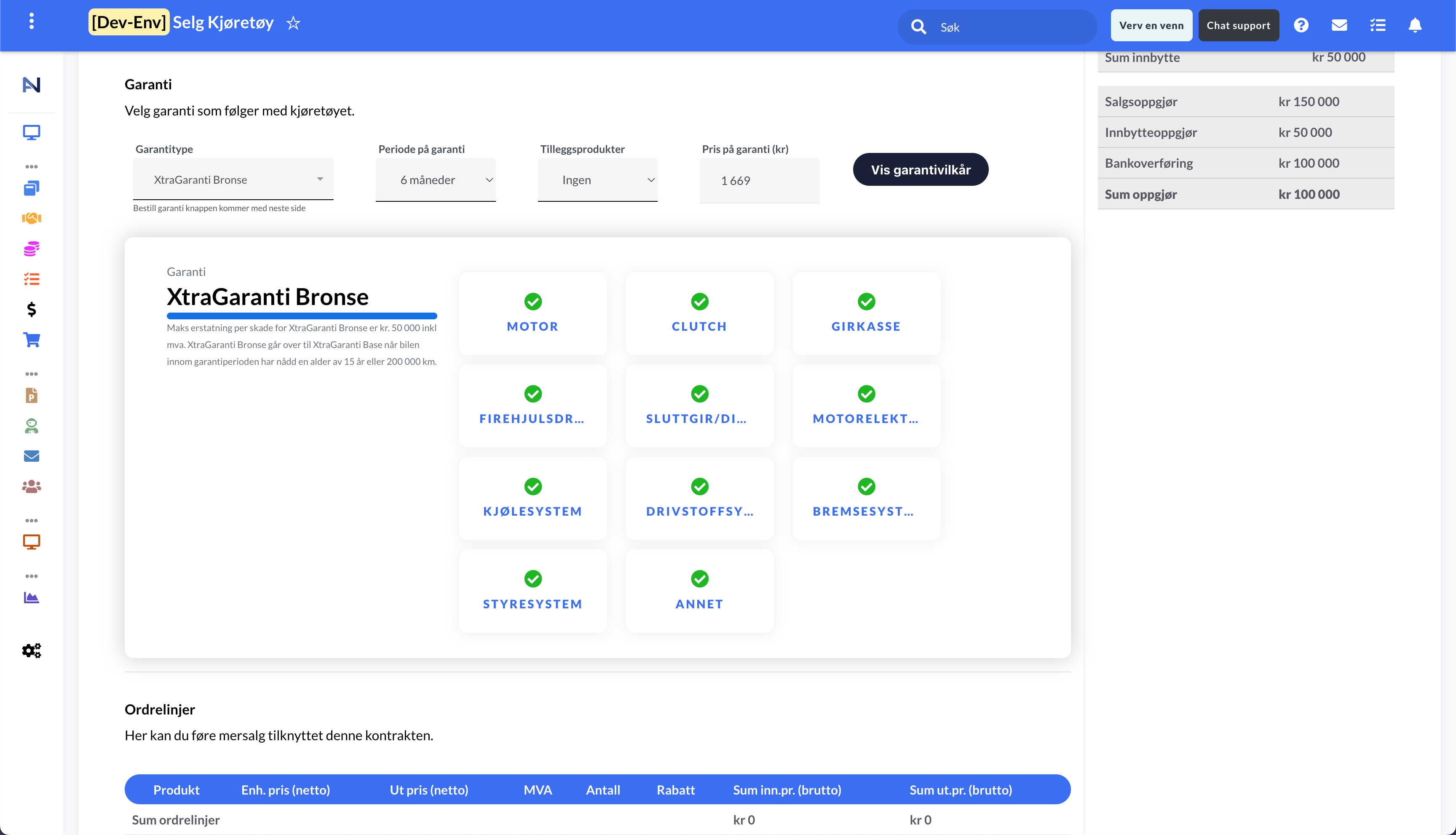Open the P document sidebar icon
The image size is (1456, 835).
point(32,395)
